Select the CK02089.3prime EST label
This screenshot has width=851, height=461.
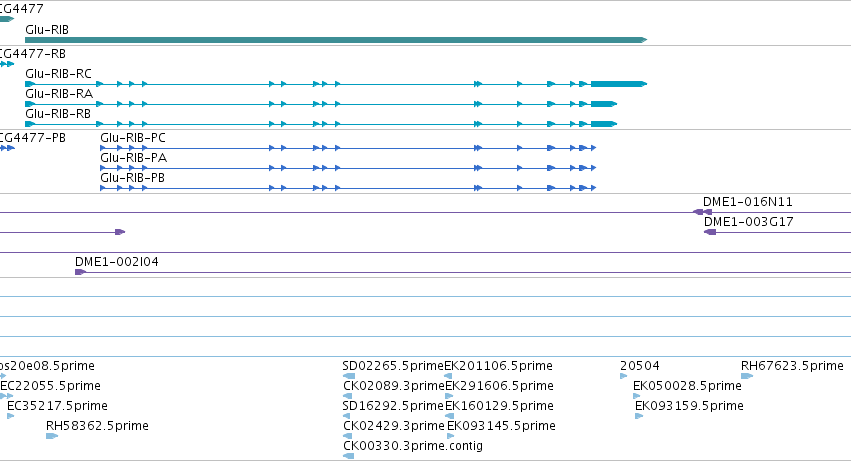pyautogui.click(x=394, y=386)
